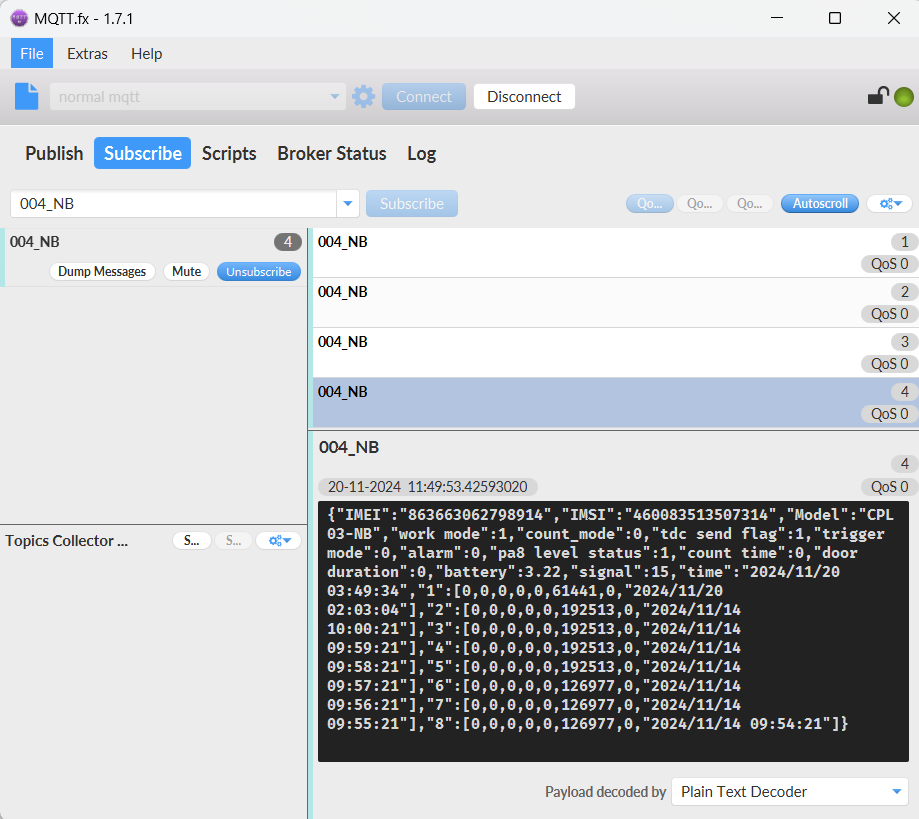Open the Log tab
The height and width of the screenshot is (819, 919).
tap(421, 153)
